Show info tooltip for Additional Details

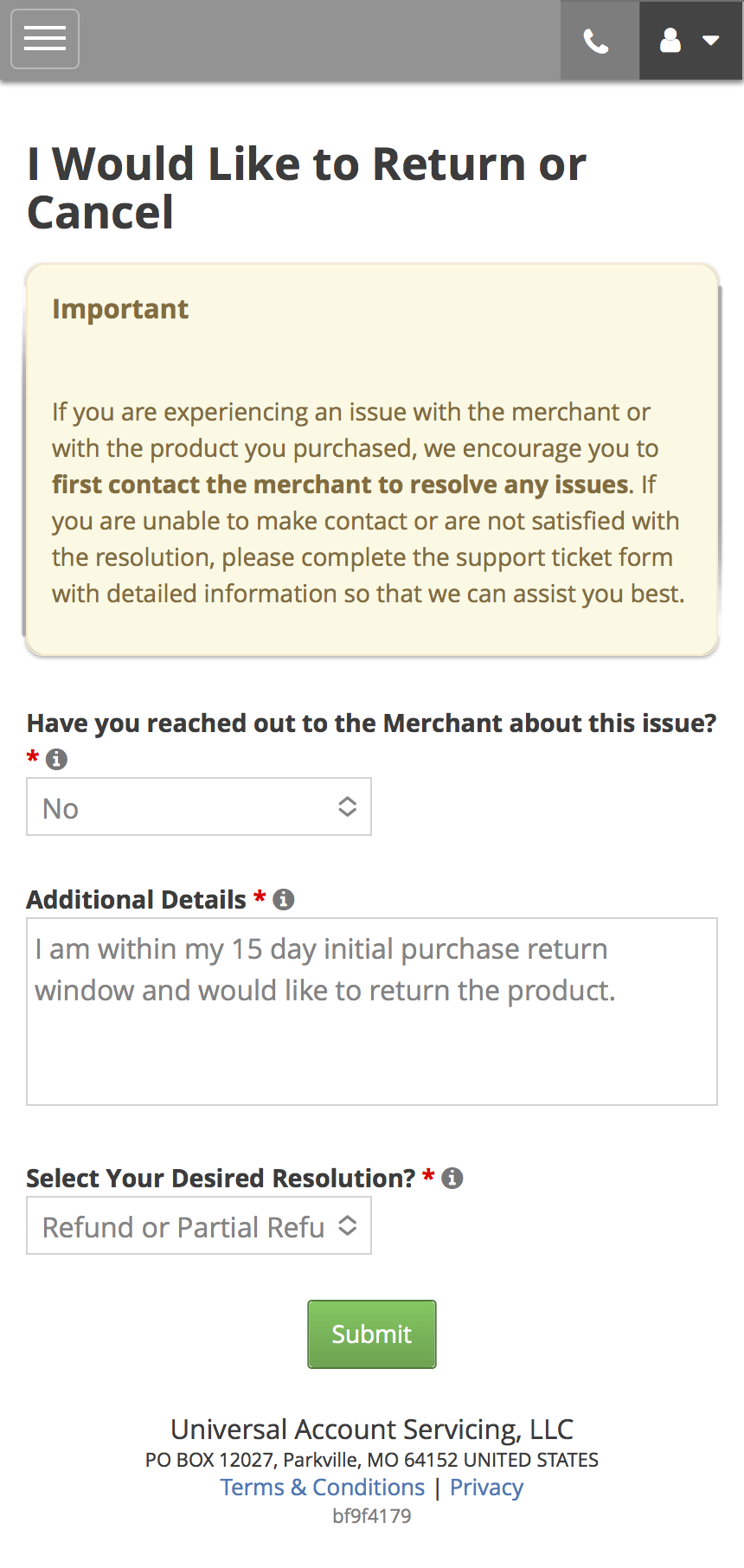(x=284, y=900)
